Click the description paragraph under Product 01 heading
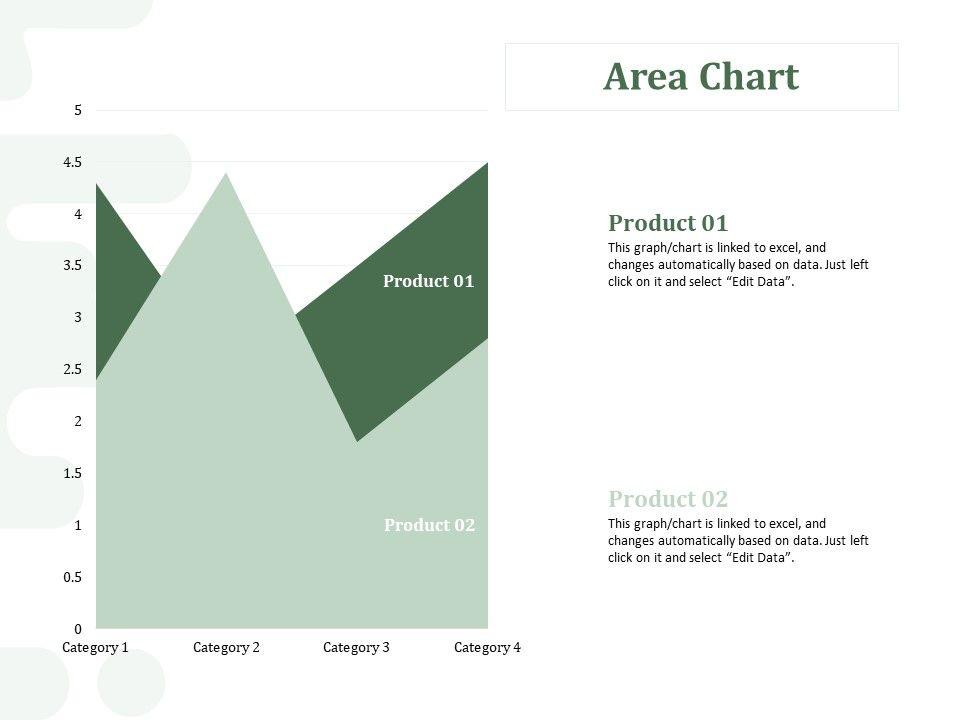 click(738, 265)
